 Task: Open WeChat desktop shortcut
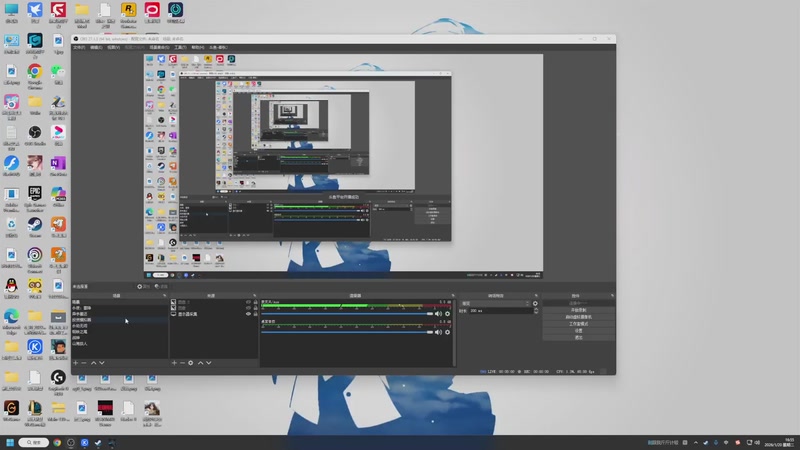[58, 74]
